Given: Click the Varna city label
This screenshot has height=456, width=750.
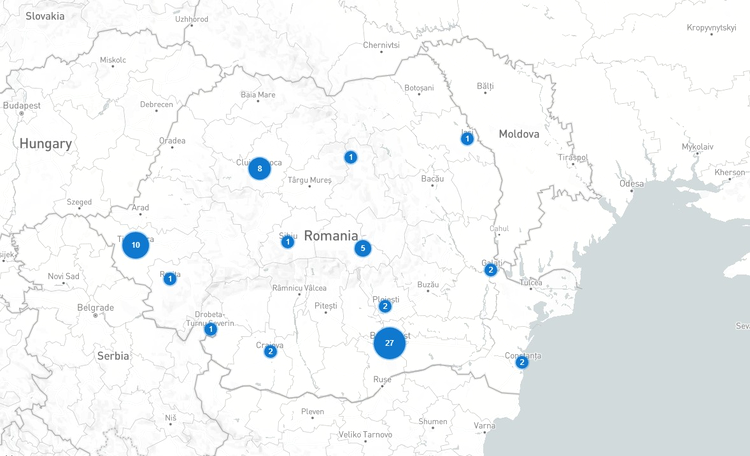Looking at the screenshot, I should (485, 425).
